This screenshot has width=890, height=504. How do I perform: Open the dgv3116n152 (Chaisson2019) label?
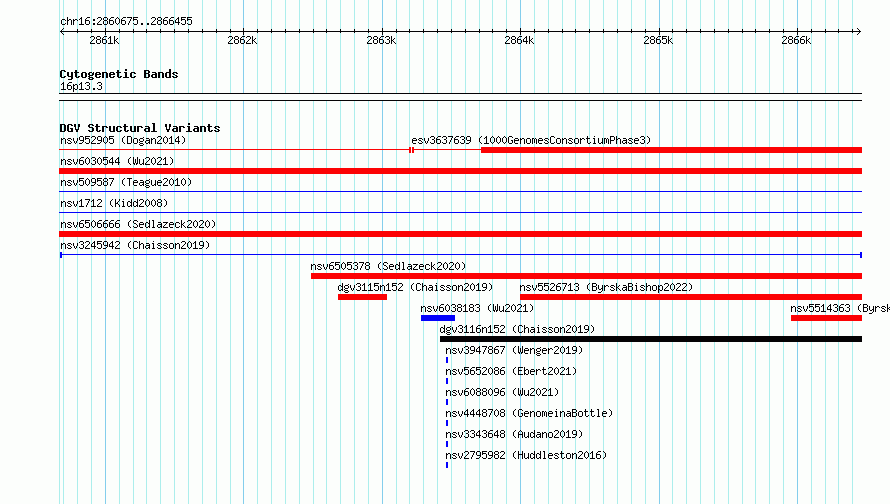click(x=517, y=329)
